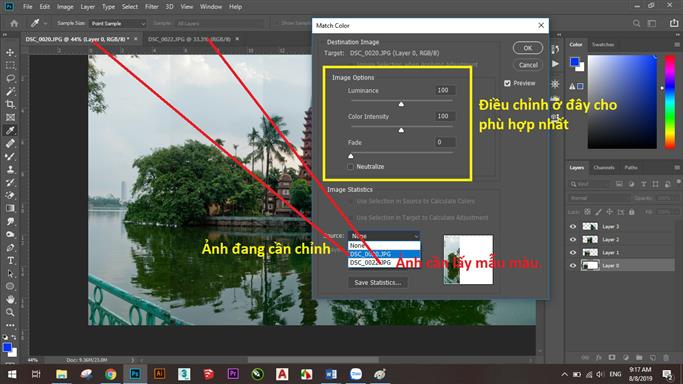The width and height of the screenshot is (683, 384).
Task: Click the Luminance value field
Action: (445, 90)
